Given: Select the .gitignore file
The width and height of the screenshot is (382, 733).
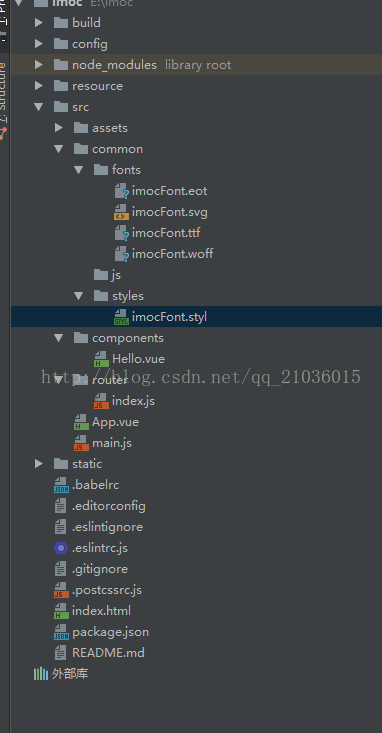Looking at the screenshot, I should [100, 569].
